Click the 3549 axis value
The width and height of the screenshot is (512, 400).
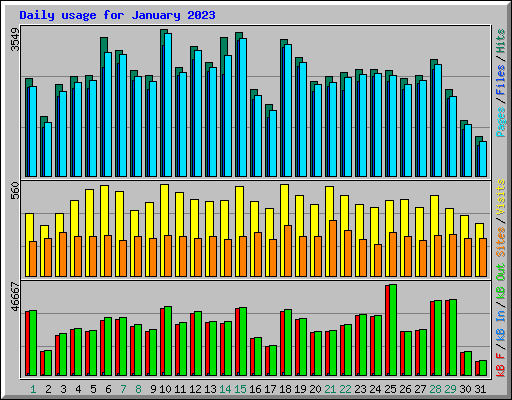click(x=15, y=39)
